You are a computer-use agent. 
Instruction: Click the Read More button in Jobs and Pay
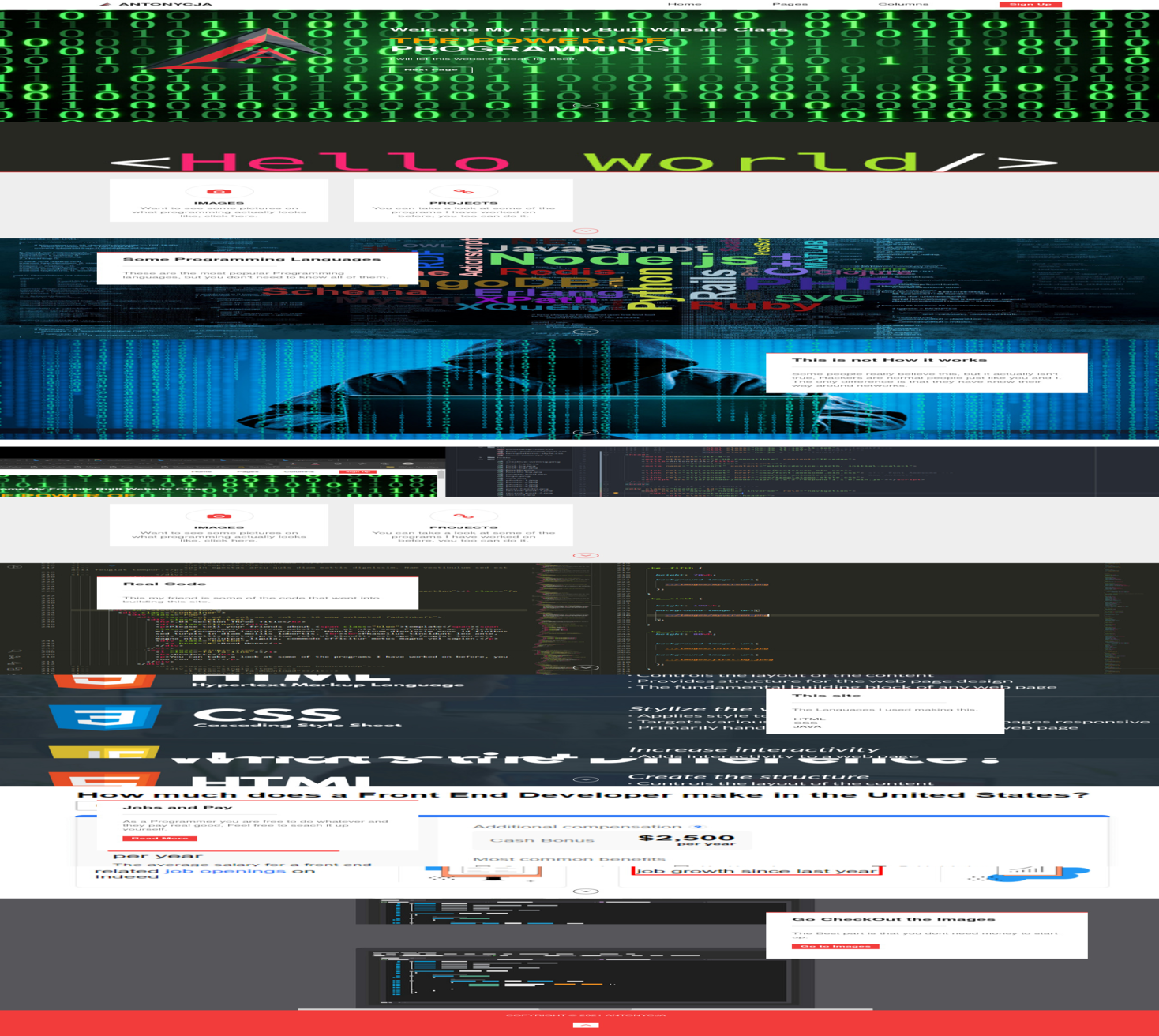click(x=160, y=839)
